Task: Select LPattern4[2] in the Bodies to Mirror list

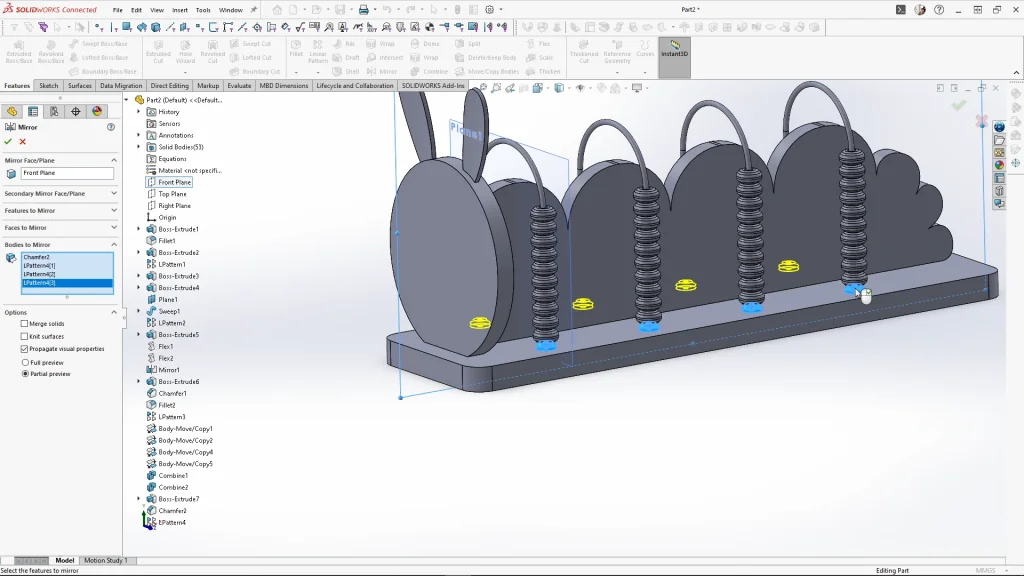Action: click(x=40, y=274)
